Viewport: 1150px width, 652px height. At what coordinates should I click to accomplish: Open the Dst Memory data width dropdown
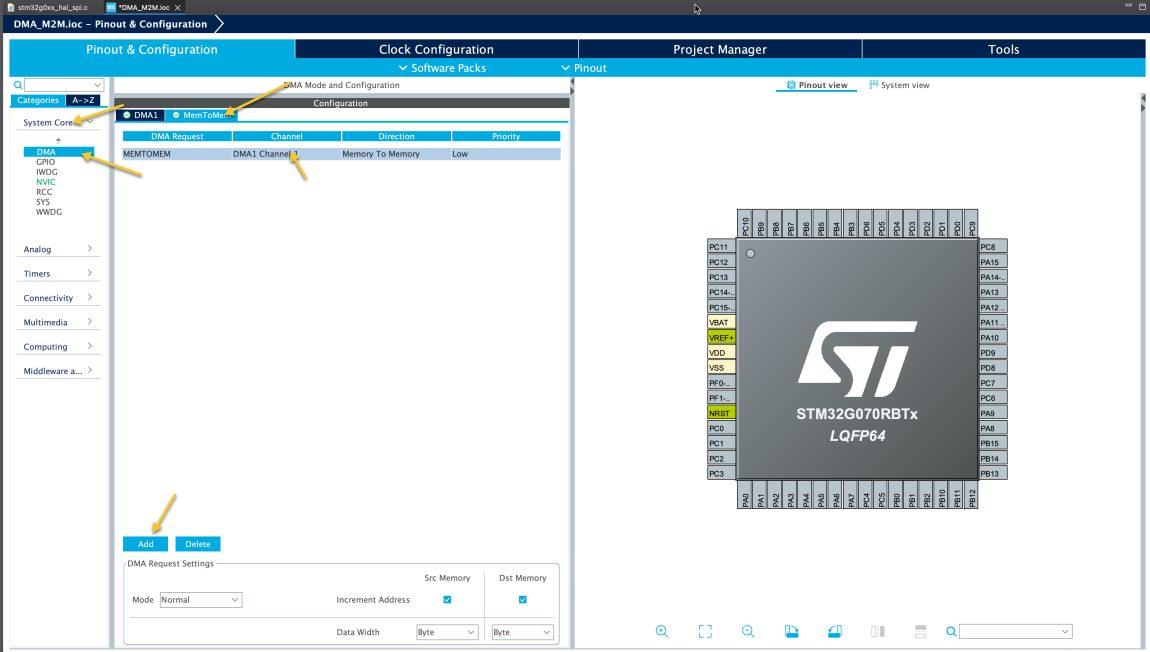[522, 631]
